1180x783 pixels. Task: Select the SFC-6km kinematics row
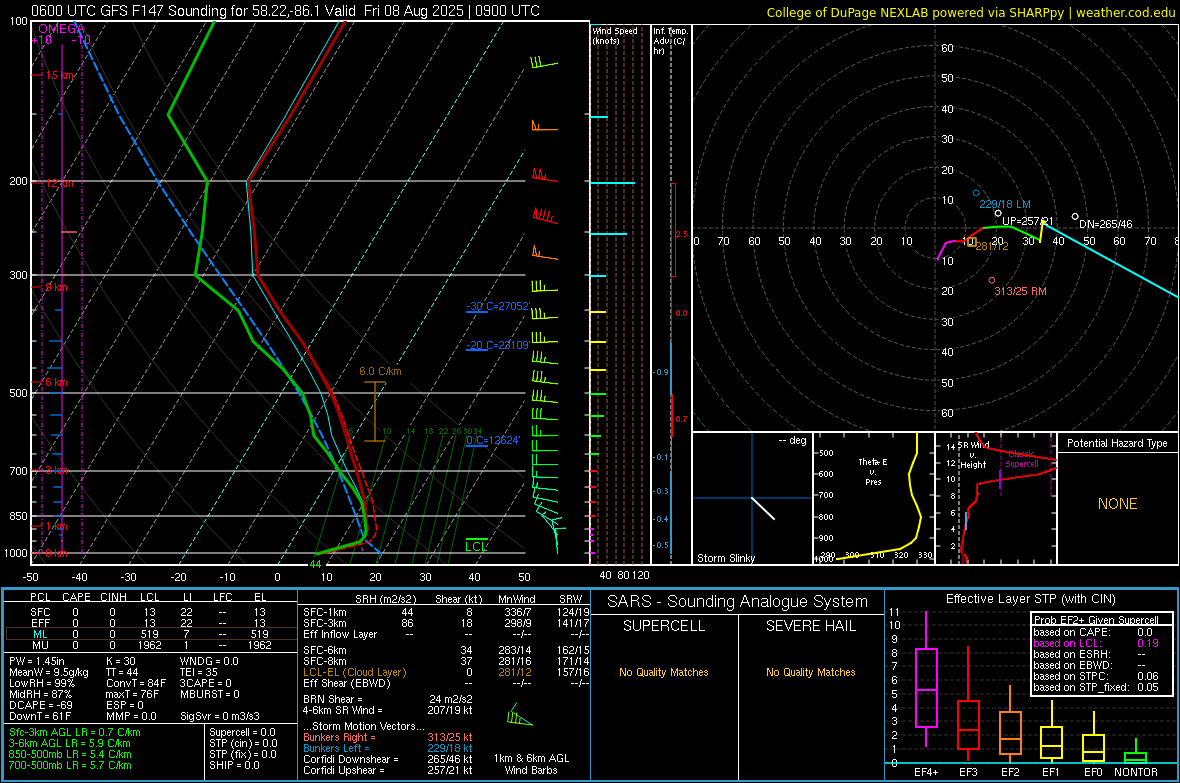coord(446,650)
